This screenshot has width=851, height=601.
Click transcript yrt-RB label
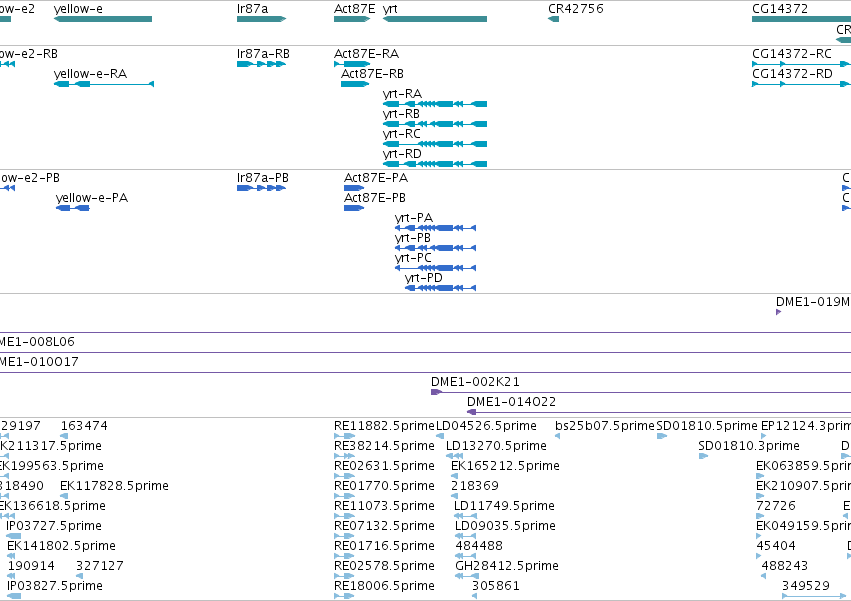[x=401, y=114]
